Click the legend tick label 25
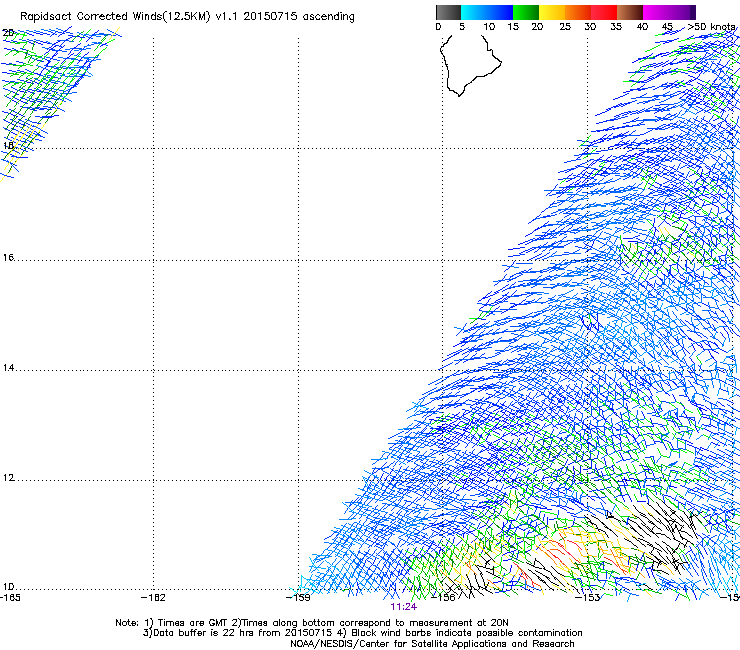 click(x=565, y=27)
